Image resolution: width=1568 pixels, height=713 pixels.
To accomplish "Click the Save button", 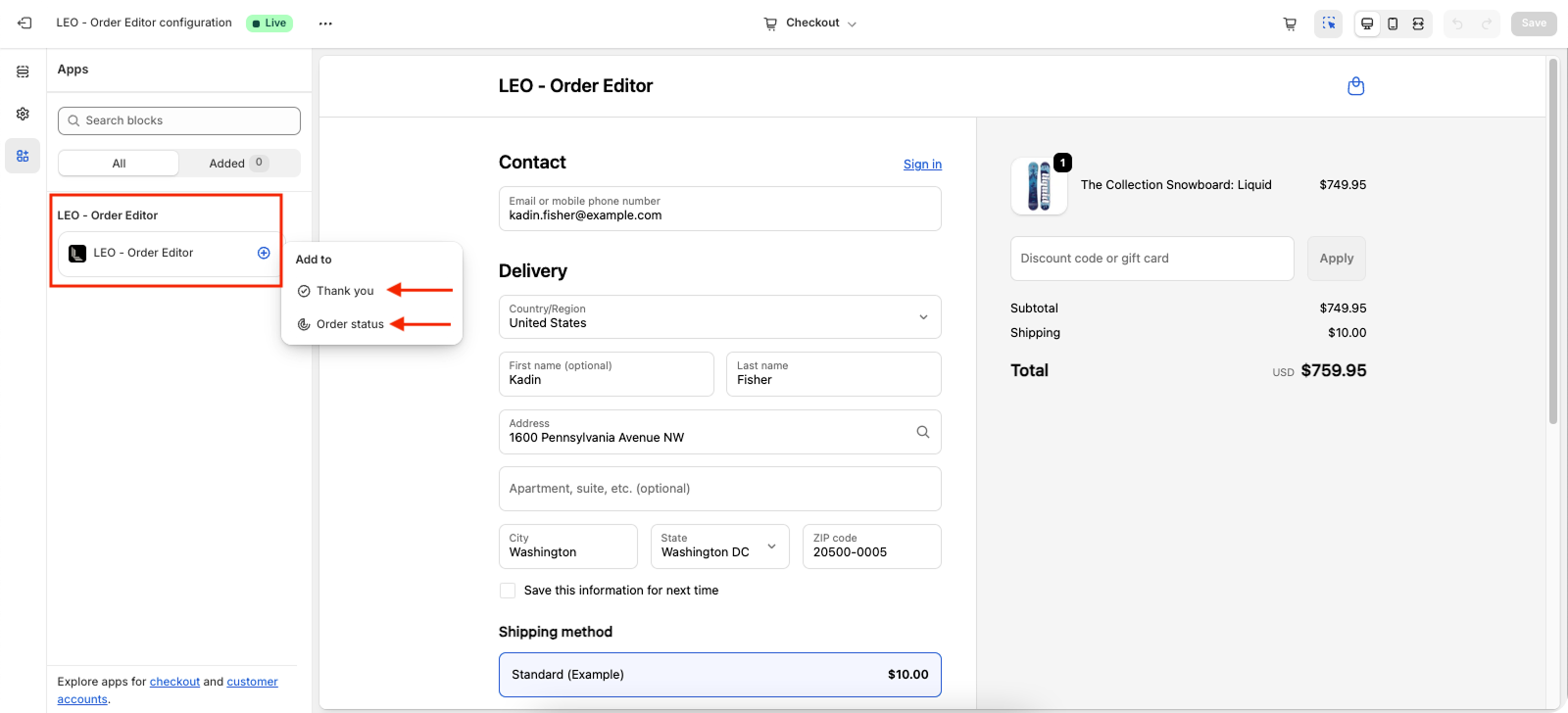I will (x=1534, y=24).
